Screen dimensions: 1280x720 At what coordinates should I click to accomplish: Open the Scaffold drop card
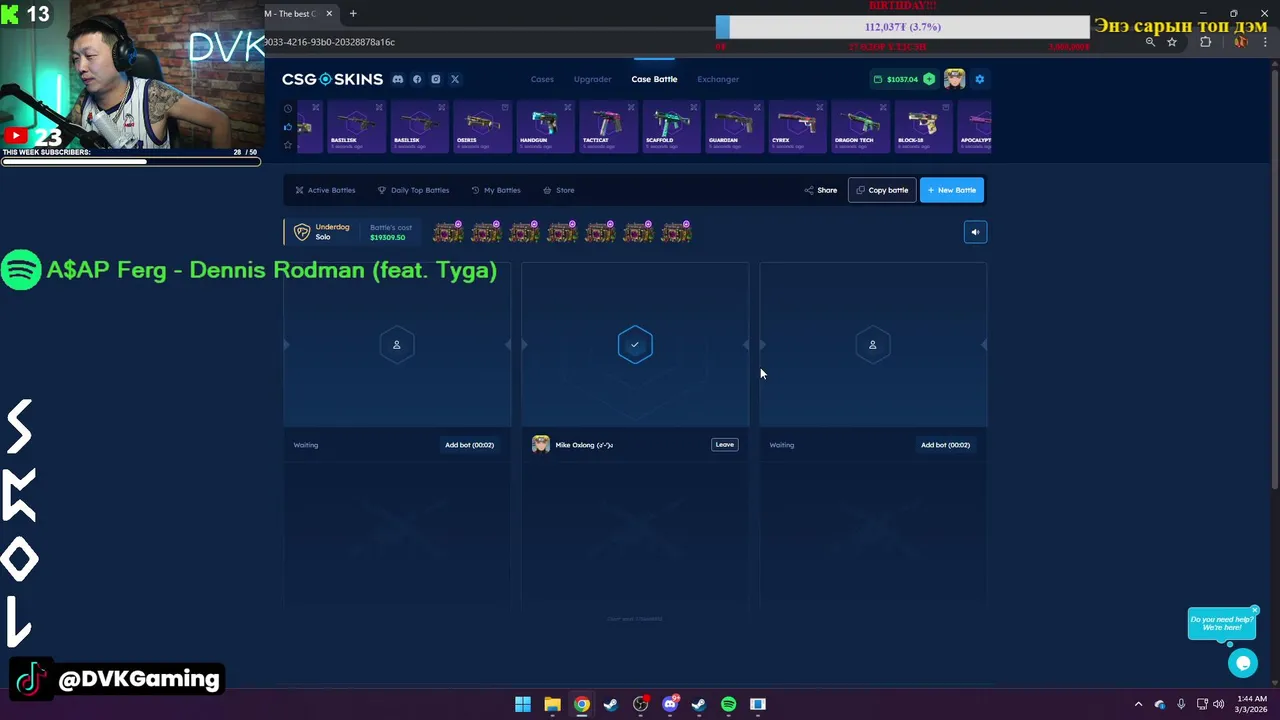(x=670, y=126)
